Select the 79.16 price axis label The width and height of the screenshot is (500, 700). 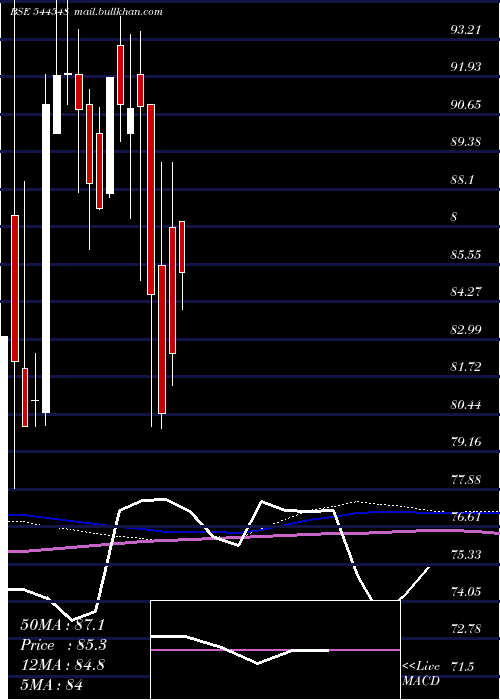(x=466, y=442)
